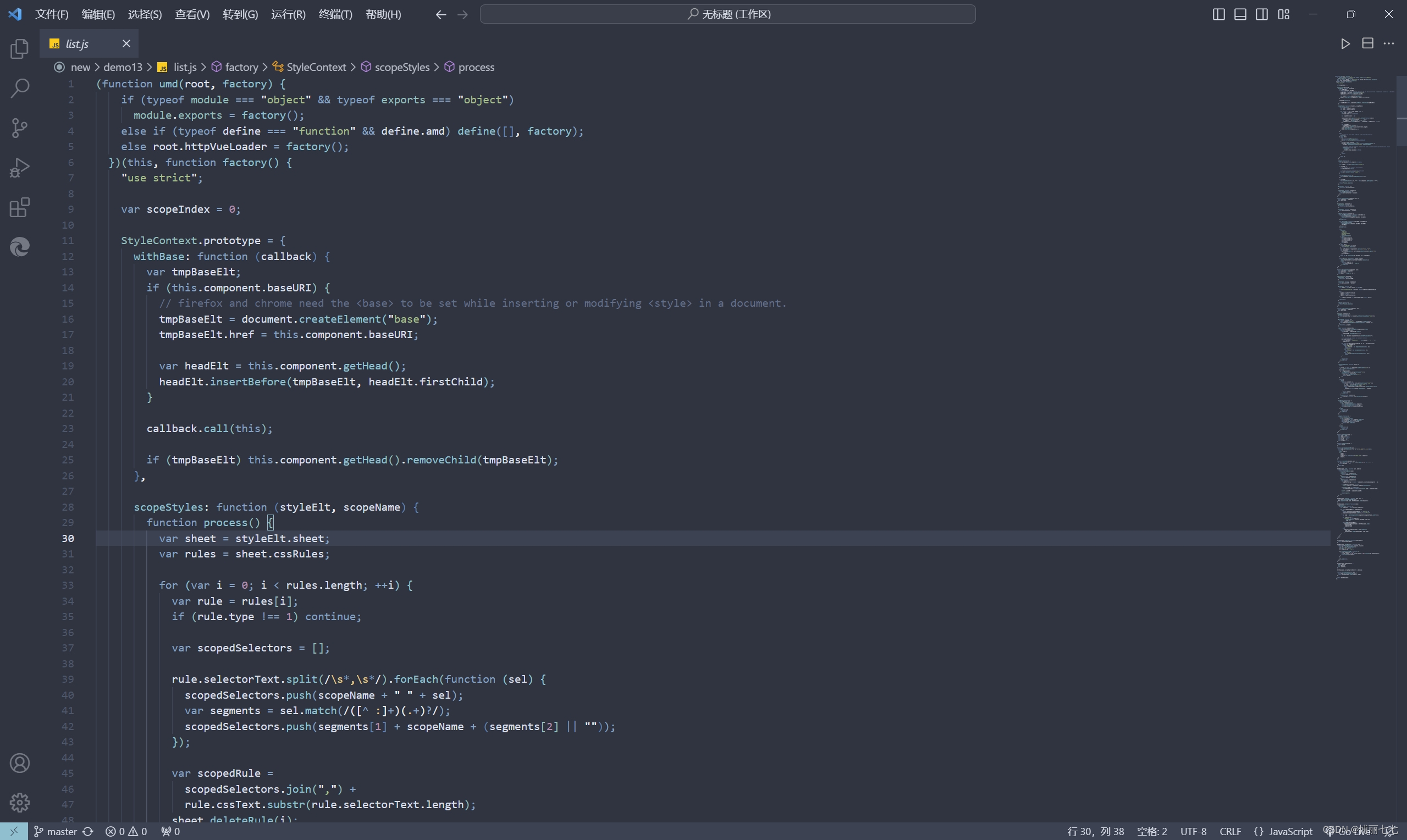Toggle the bottom panel layout button
Screen dimensions: 1407x840
[x=1240, y=14]
